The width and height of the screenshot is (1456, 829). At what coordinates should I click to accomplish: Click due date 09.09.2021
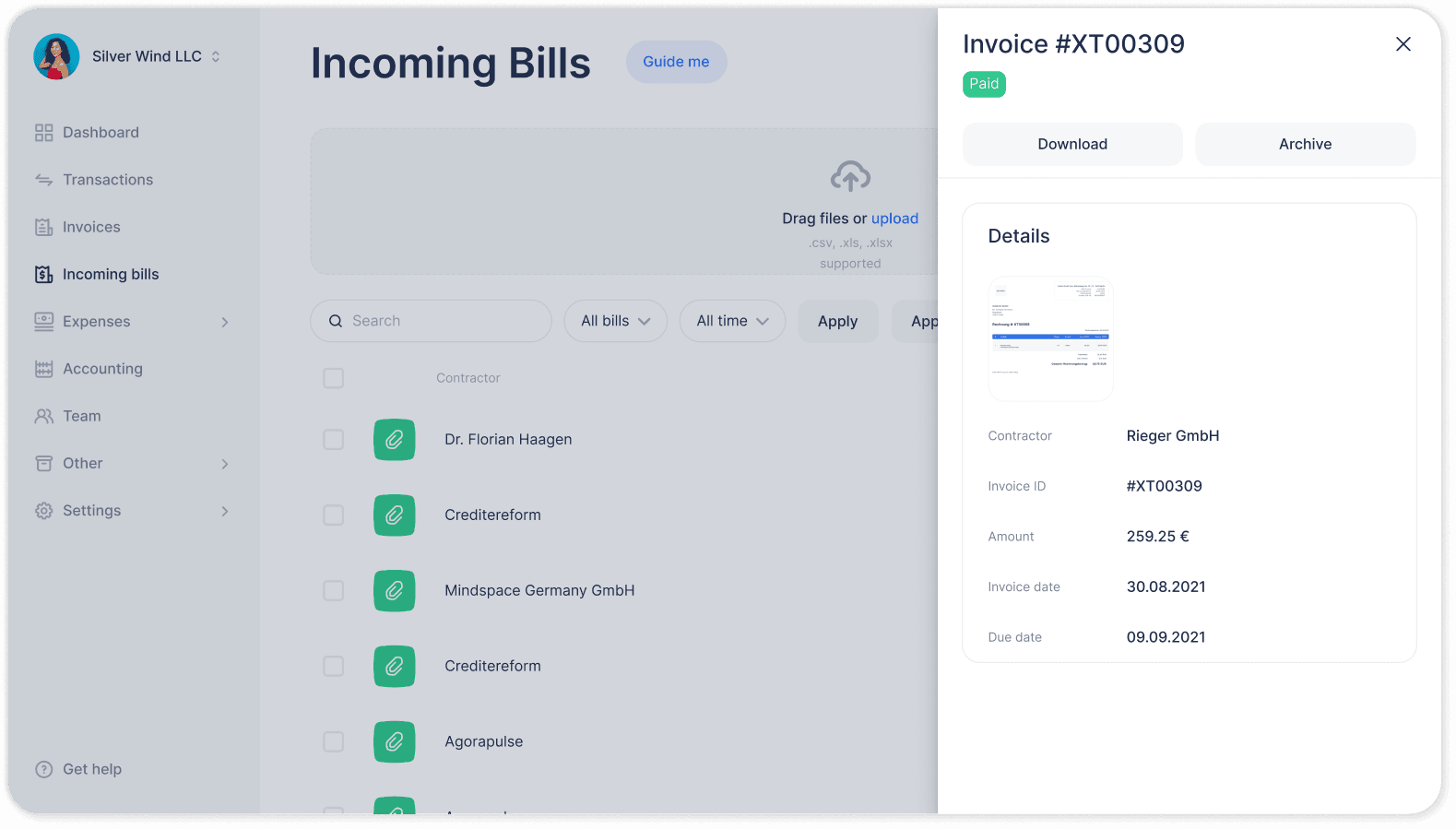click(1166, 637)
